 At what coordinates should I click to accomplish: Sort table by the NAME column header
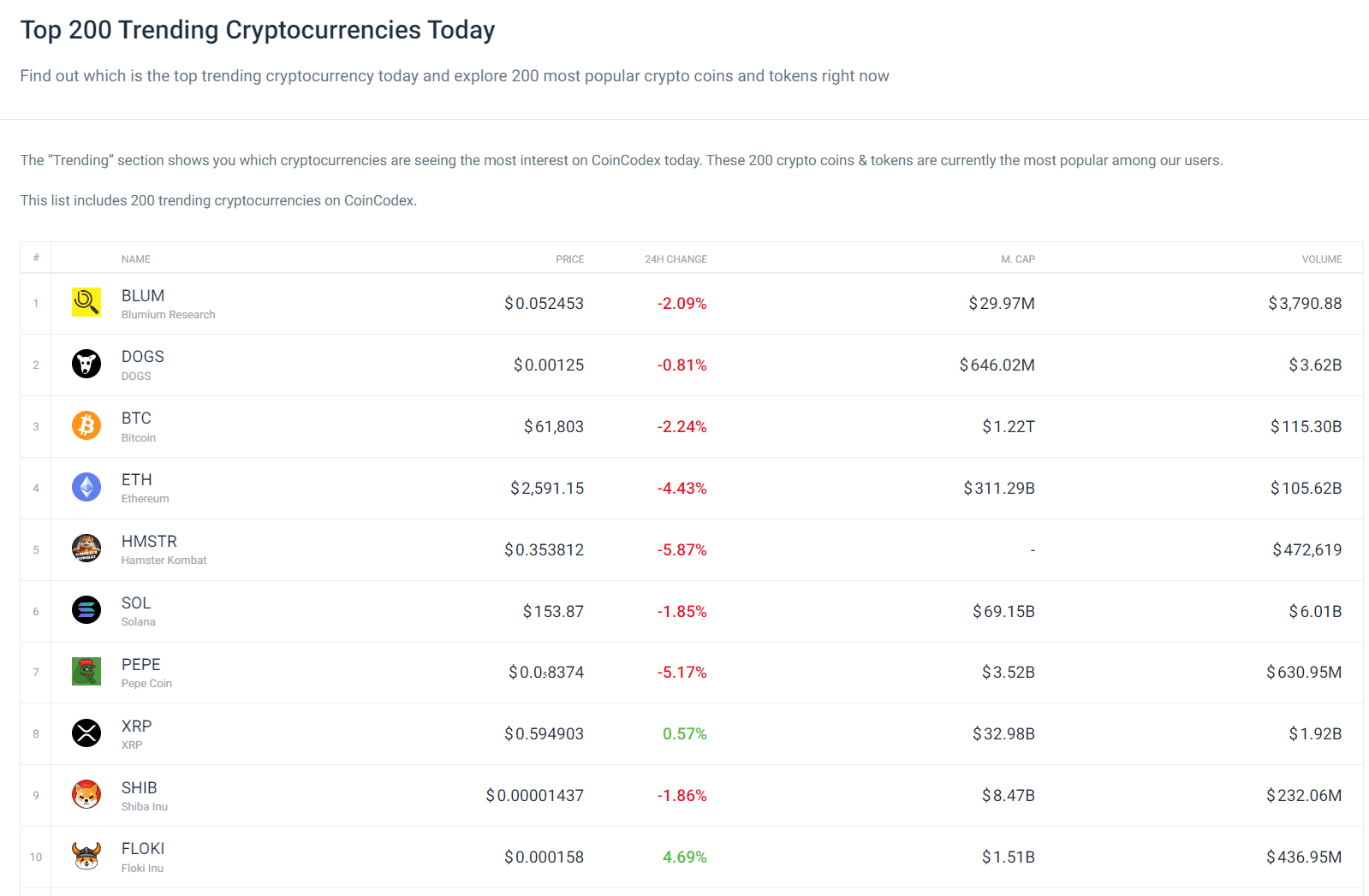[136, 259]
